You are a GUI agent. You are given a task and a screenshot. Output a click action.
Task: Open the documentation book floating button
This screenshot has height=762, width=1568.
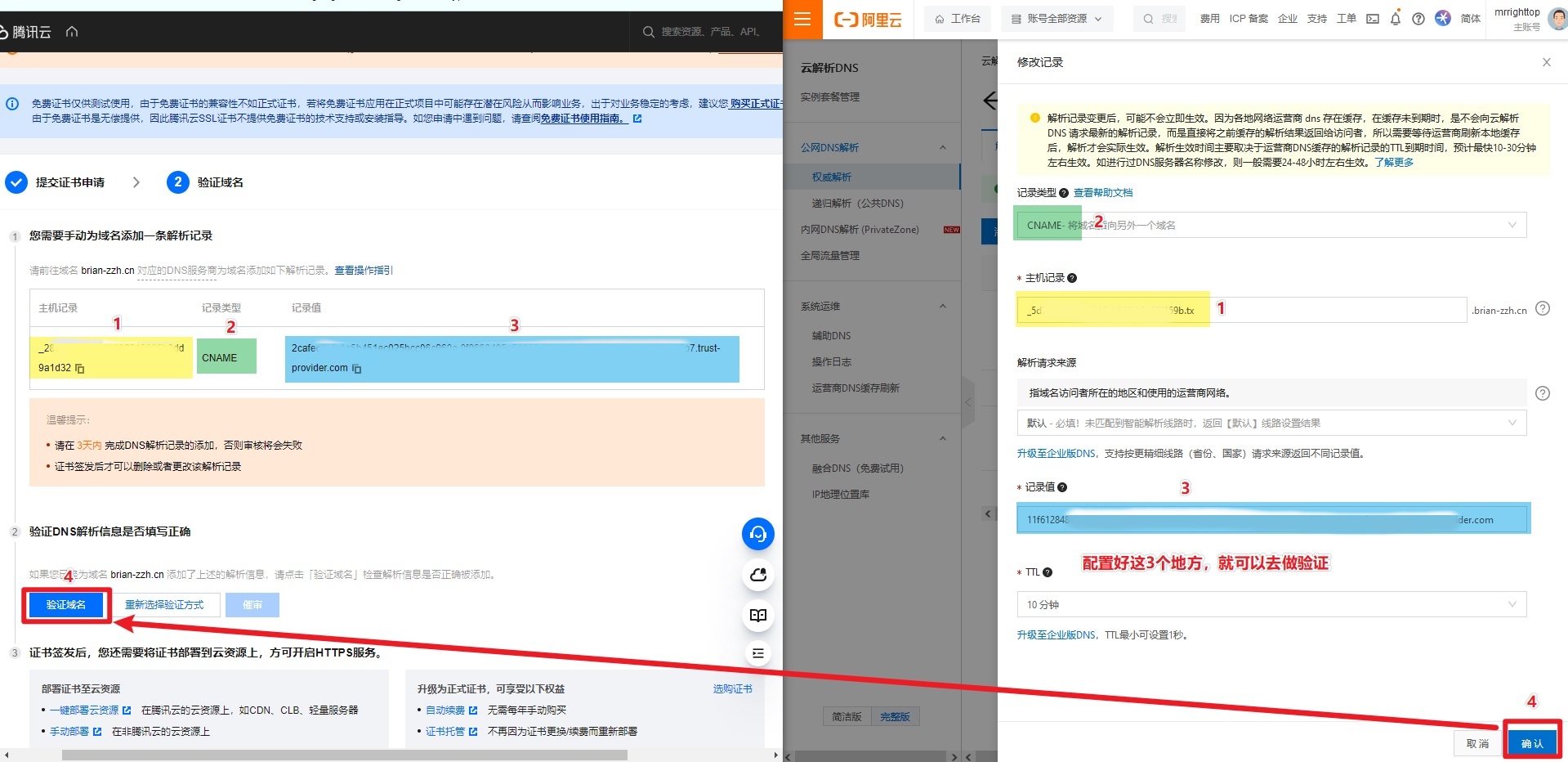757,615
